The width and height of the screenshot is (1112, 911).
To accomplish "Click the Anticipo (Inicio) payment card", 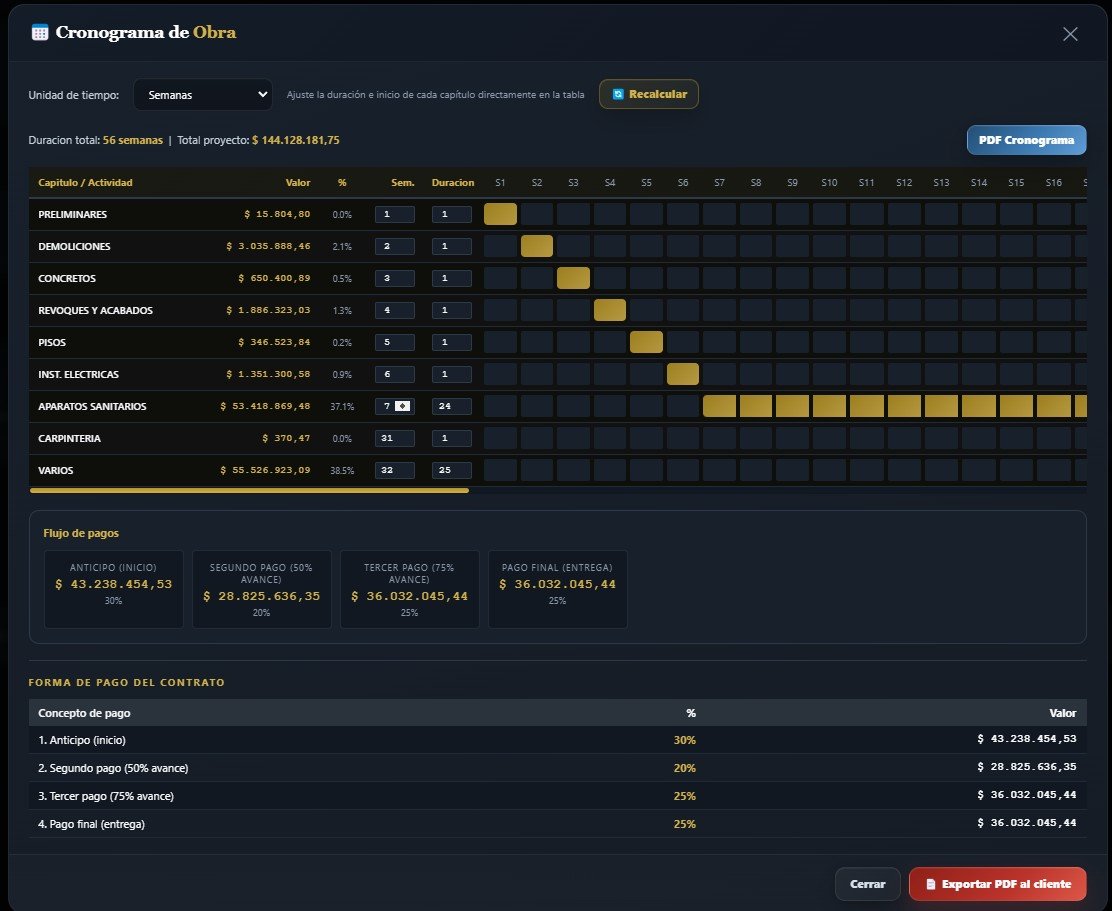I will coord(113,589).
